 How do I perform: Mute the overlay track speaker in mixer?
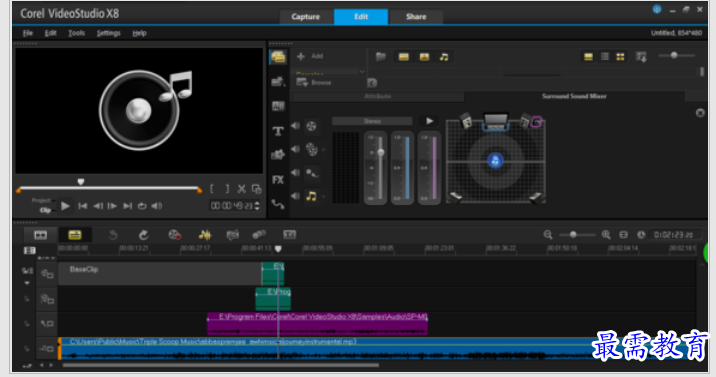pyautogui.click(x=295, y=149)
